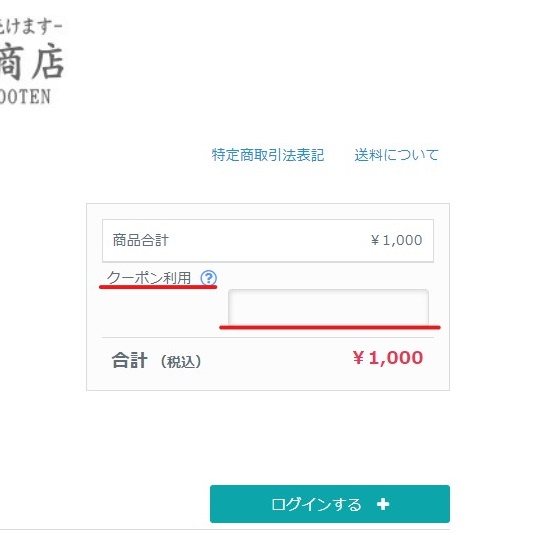Screen dimensions: 549x555
Task: Click the empty middle of 商品合計 row
Action: [268, 241]
